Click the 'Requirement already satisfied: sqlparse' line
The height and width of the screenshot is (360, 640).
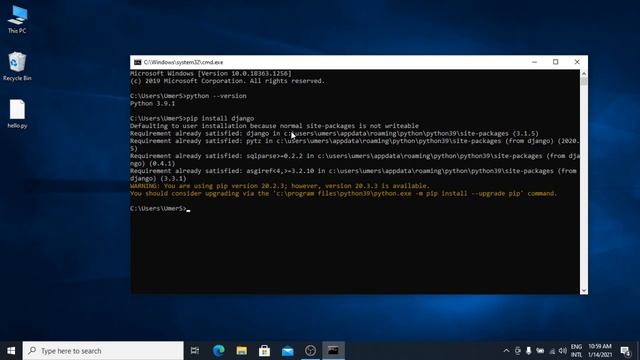(355, 160)
